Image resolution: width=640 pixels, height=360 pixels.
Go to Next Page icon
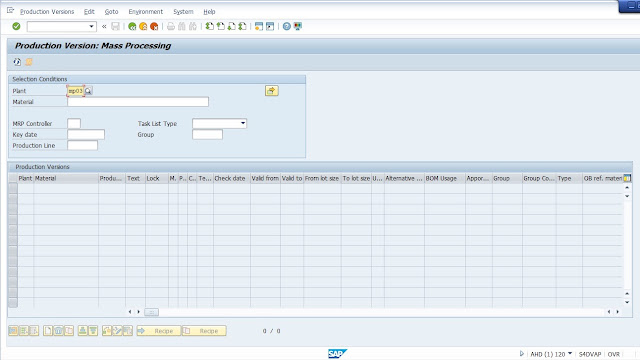coord(231,27)
